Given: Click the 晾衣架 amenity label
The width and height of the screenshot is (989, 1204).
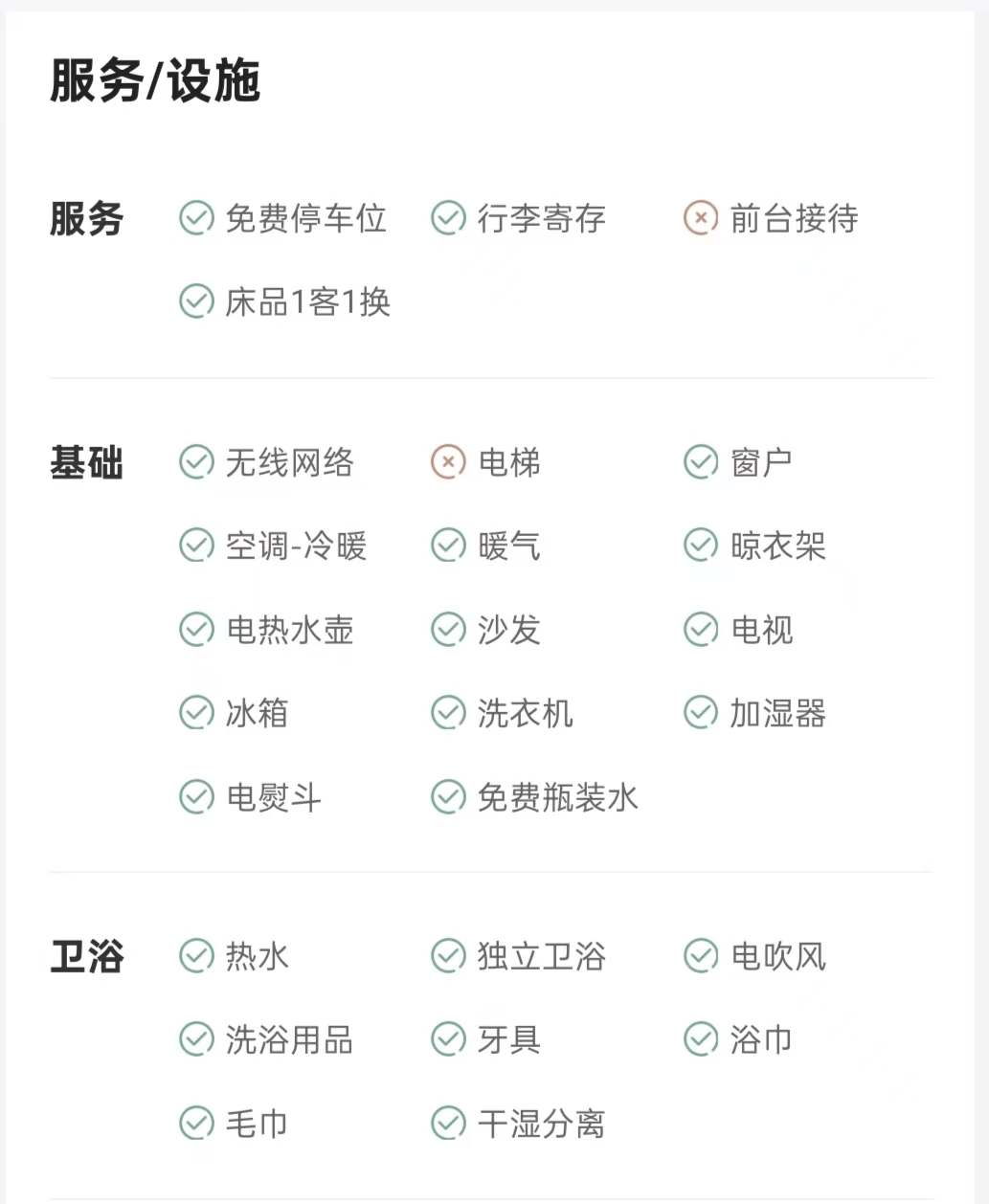Looking at the screenshot, I should point(777,546).
